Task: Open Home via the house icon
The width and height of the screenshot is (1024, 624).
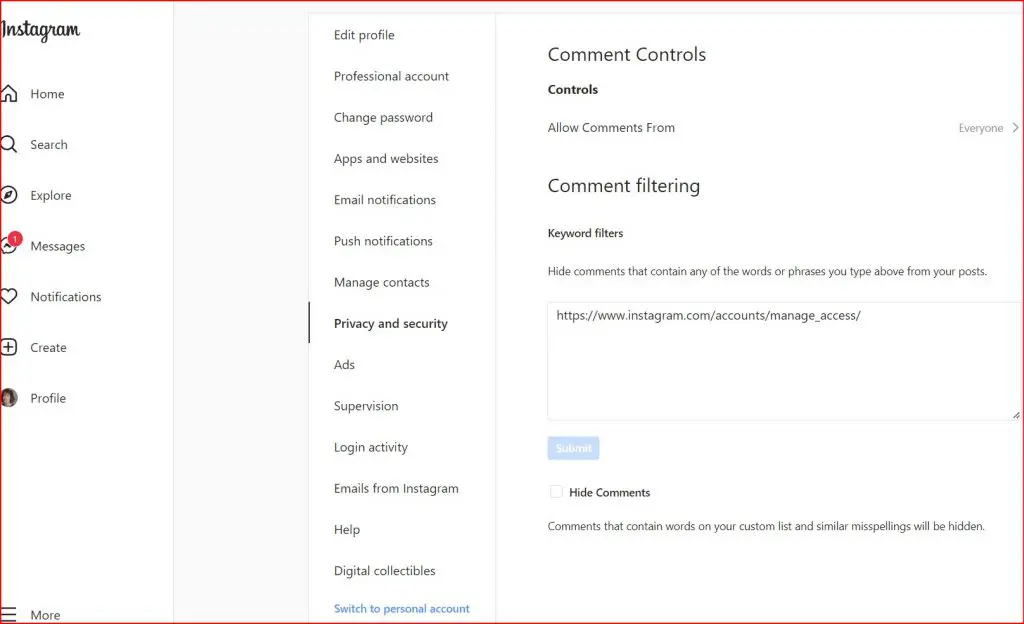Action: point(9,94)
